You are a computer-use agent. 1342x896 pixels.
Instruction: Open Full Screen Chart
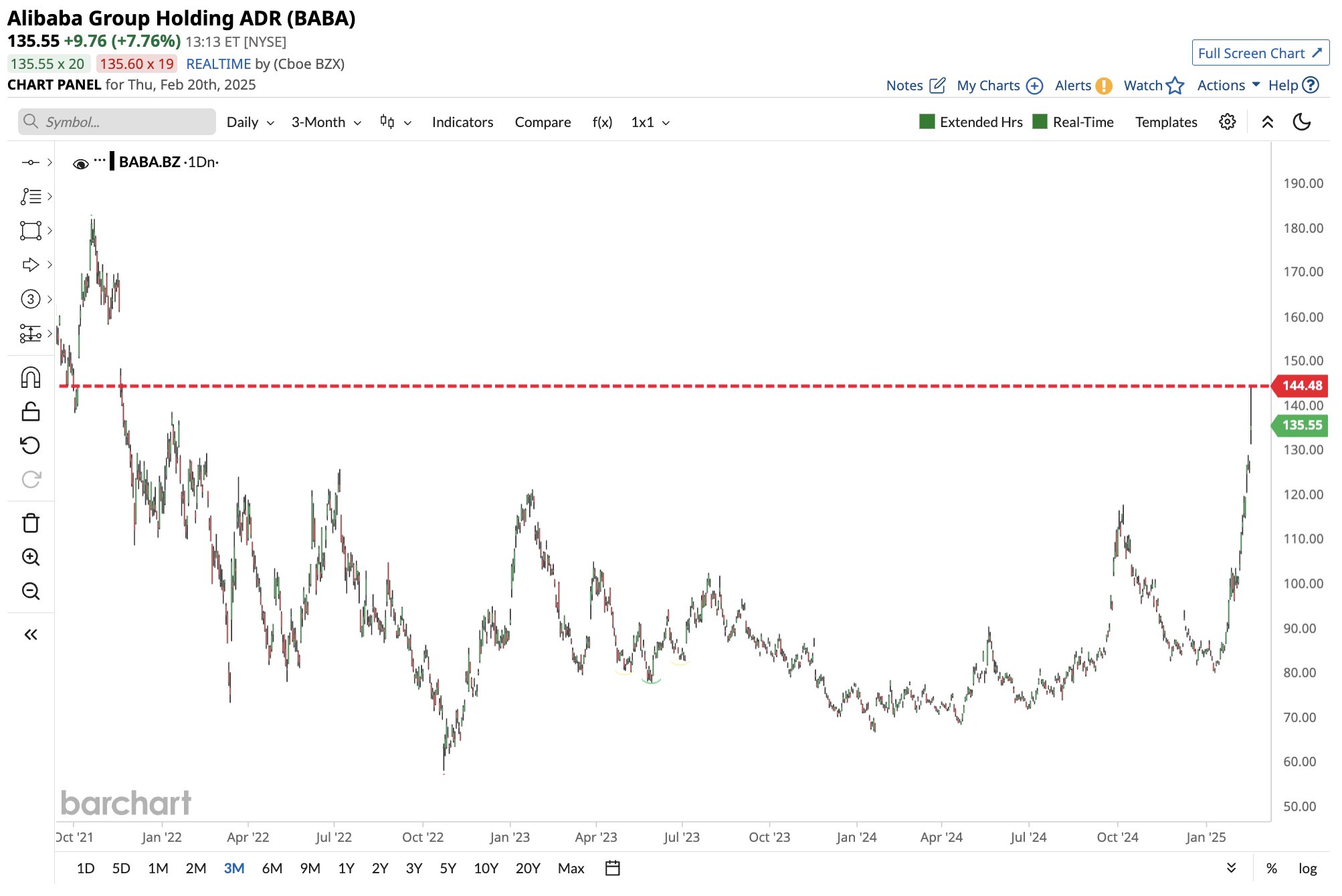[1260, 53]
